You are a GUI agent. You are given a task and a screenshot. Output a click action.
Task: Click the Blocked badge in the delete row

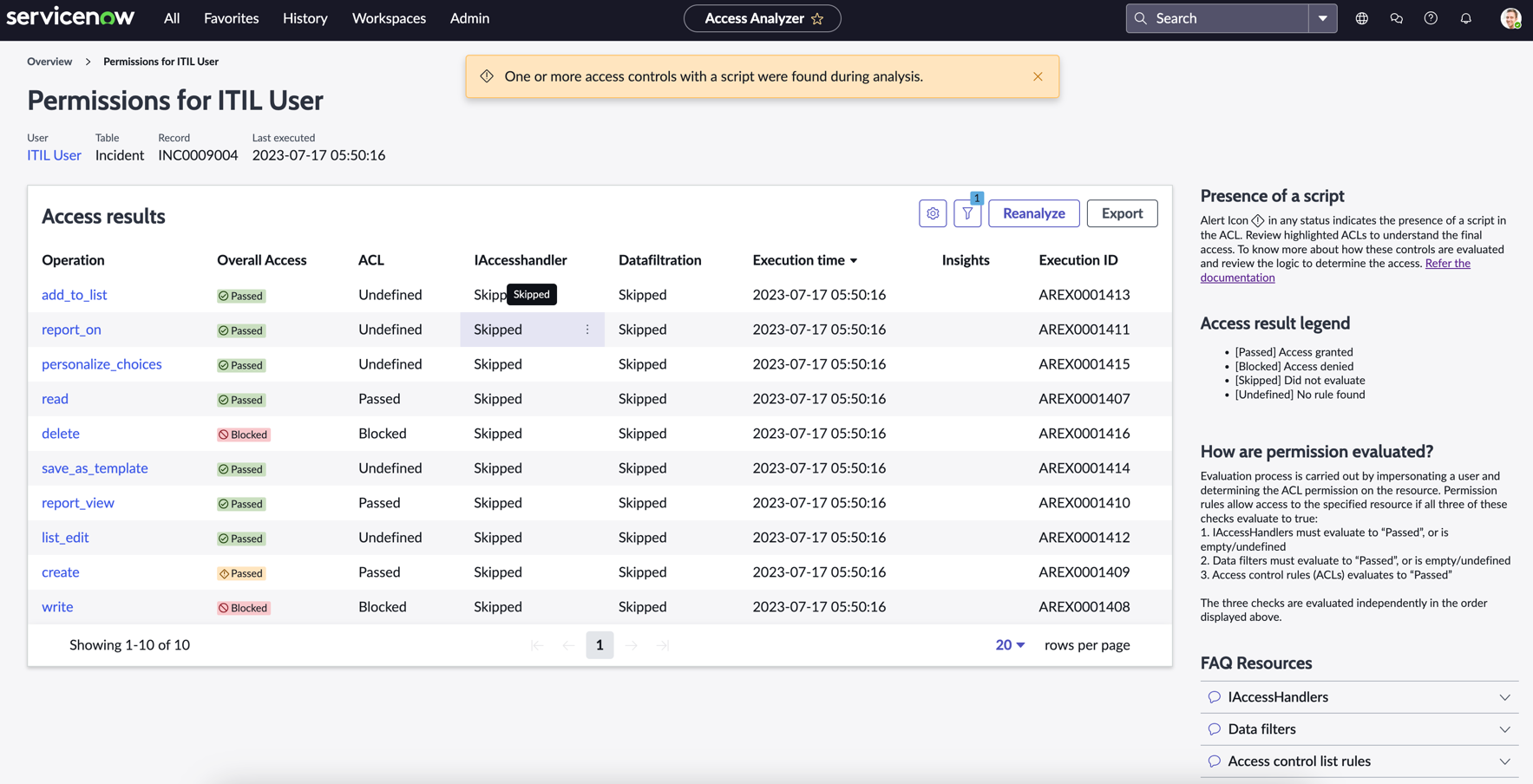tap(244, 434)
